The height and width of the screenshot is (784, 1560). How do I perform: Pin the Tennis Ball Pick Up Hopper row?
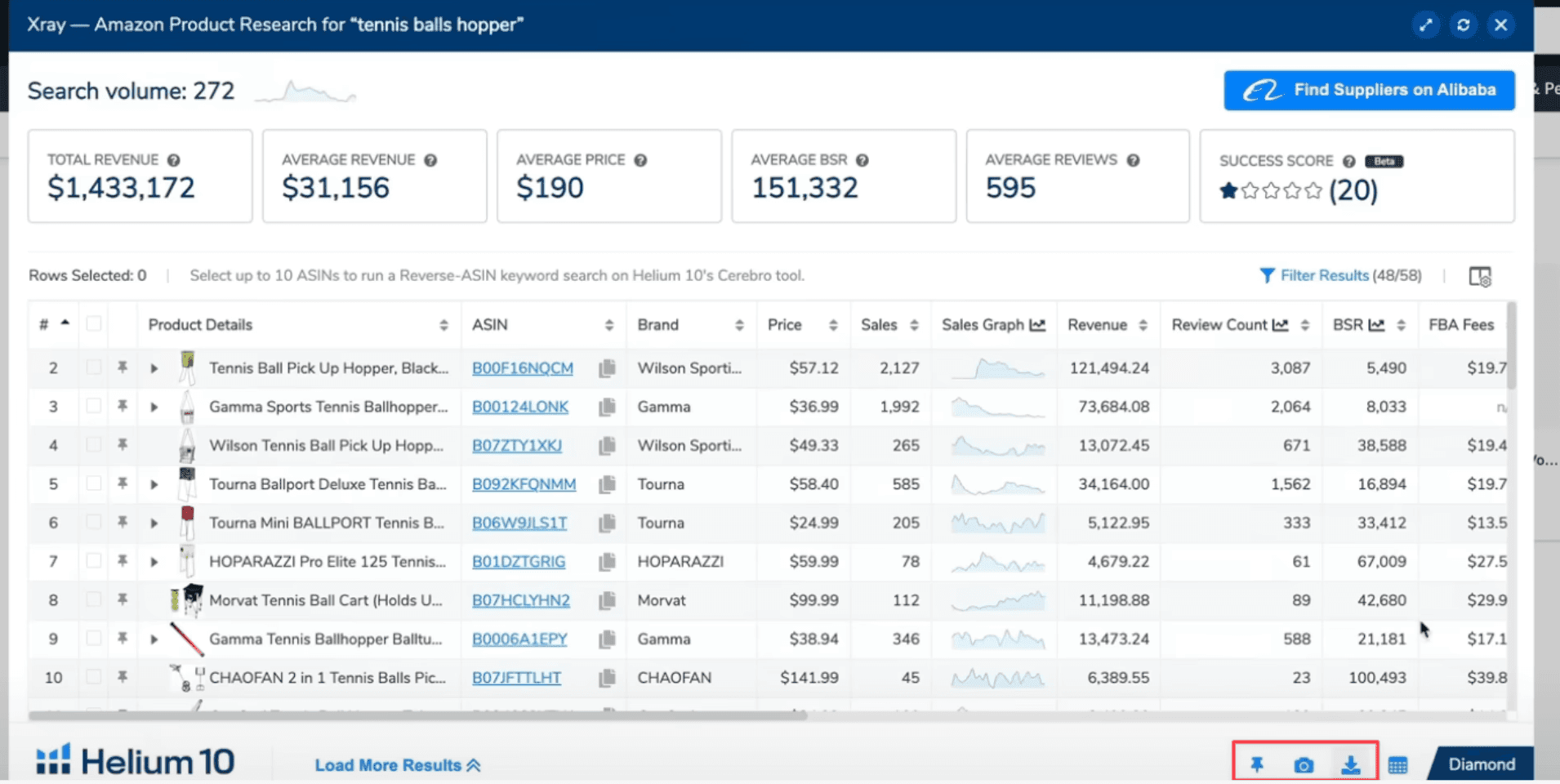123,367
